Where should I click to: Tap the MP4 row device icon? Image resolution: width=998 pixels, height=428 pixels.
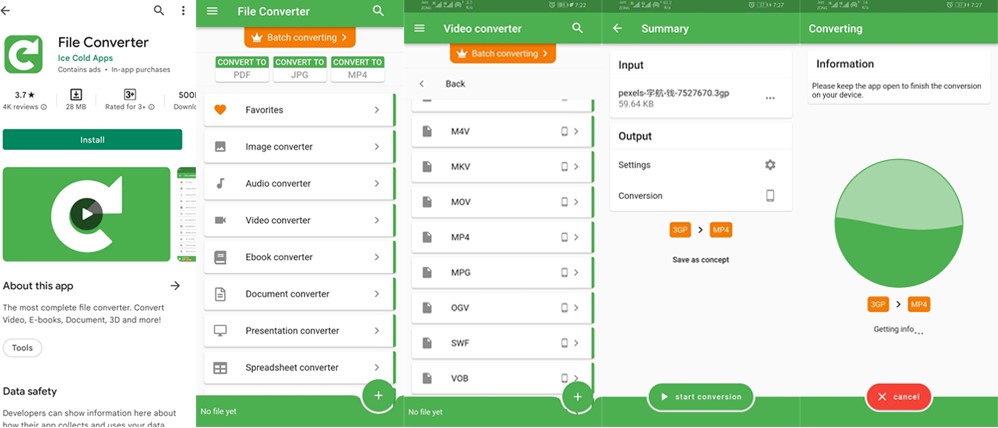[564, 238]
